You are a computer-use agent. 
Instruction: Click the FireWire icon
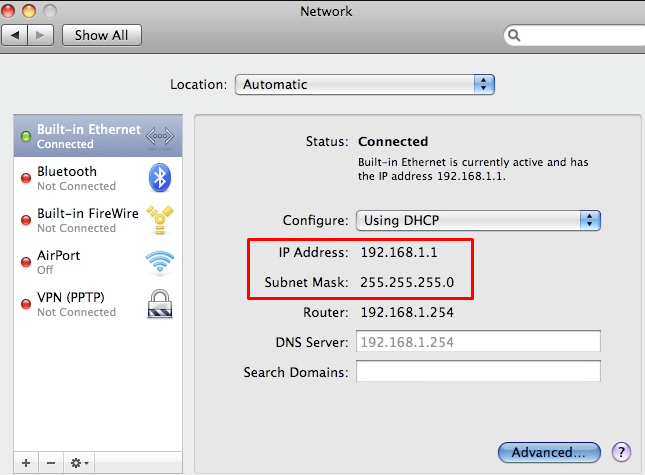[x=160, y=220]
